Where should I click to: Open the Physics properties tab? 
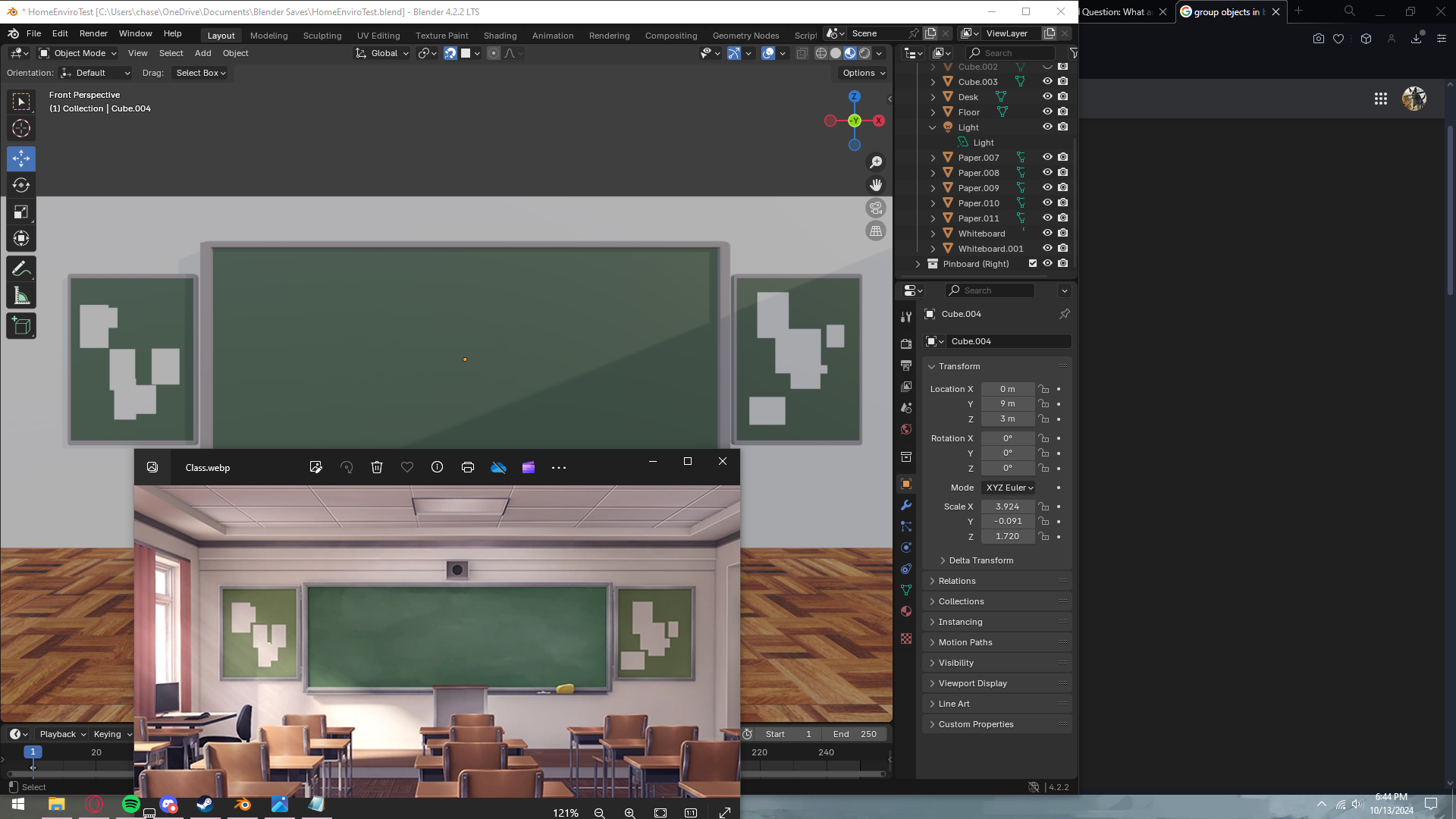click(x=905, y=547)
